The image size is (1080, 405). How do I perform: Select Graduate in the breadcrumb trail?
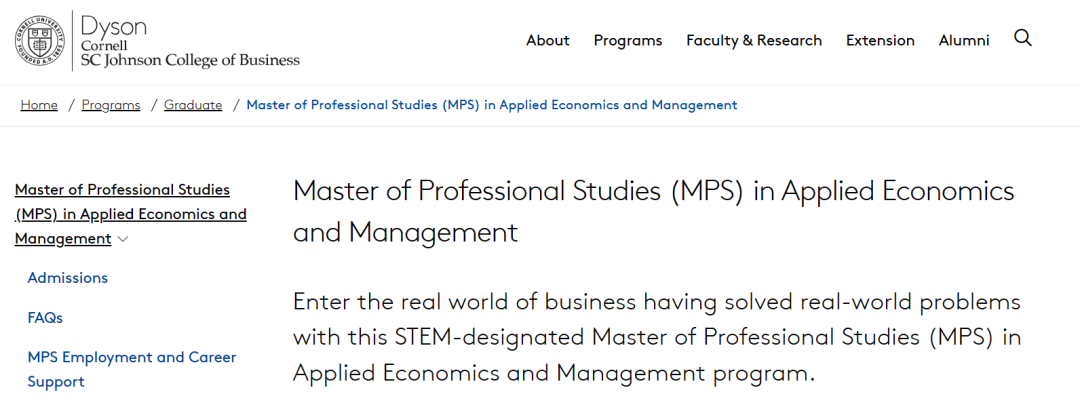[x=193, y=105]
